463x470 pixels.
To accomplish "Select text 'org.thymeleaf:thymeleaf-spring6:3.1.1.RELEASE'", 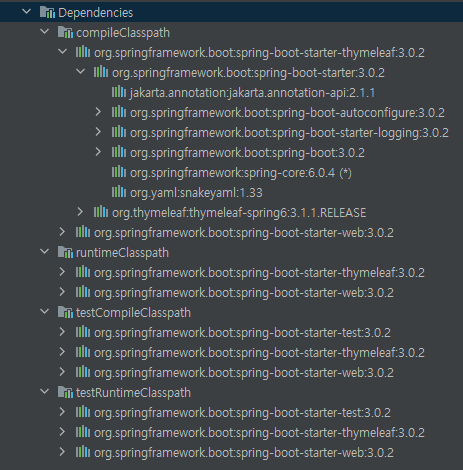I will [239, 213].
